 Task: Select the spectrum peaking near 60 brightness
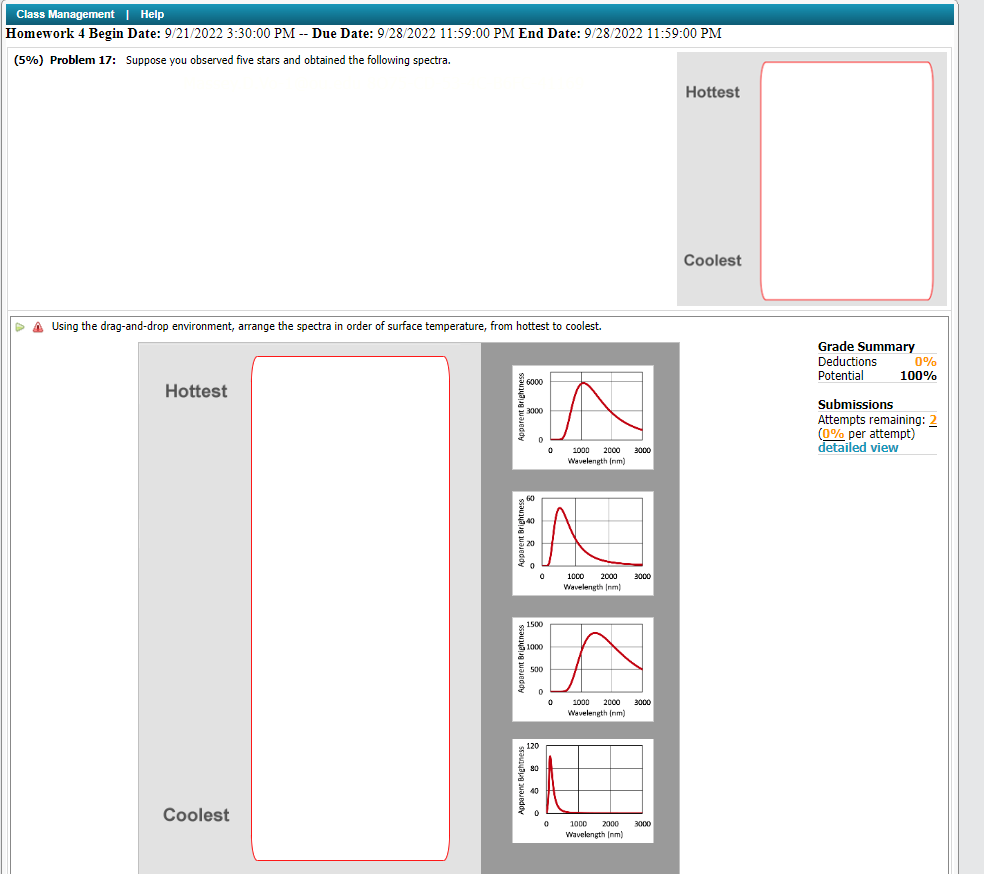pos(582,543)
